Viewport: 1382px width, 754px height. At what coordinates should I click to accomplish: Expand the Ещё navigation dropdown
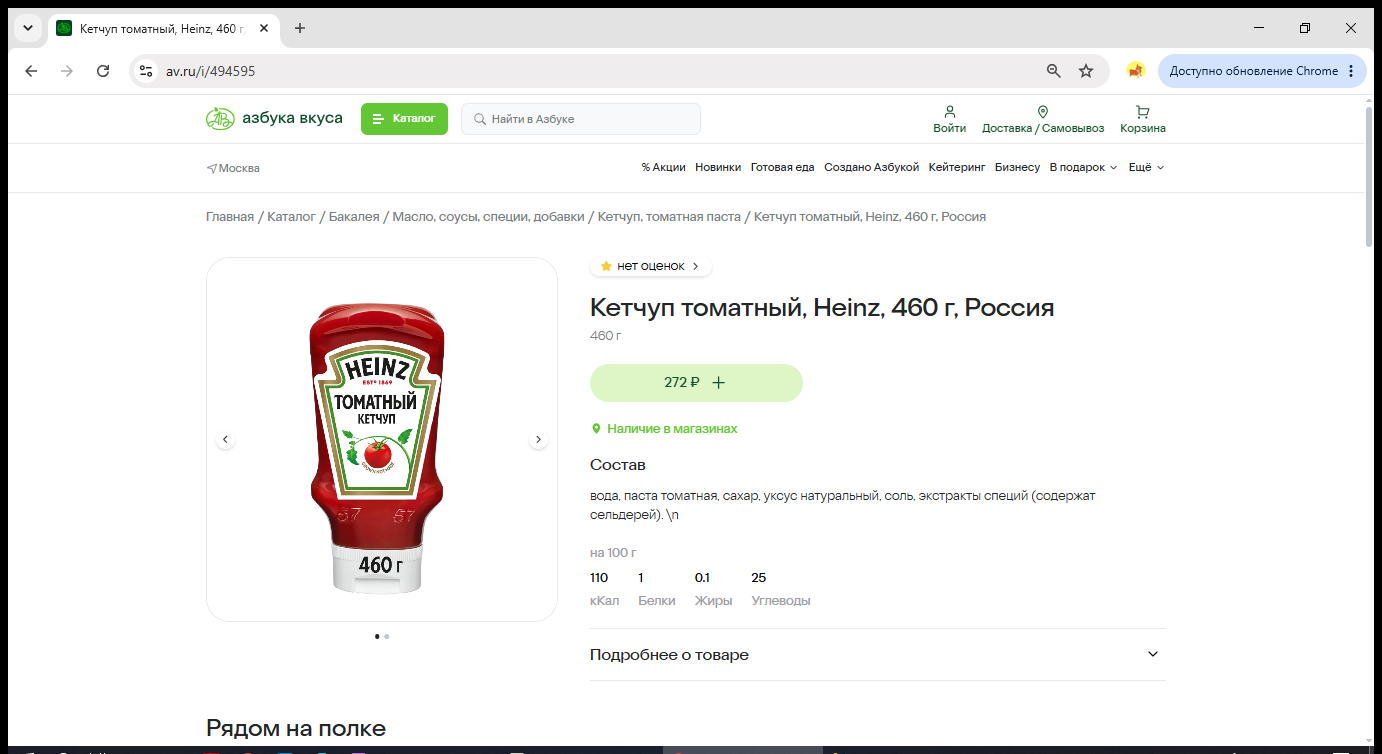(1147, 168)
